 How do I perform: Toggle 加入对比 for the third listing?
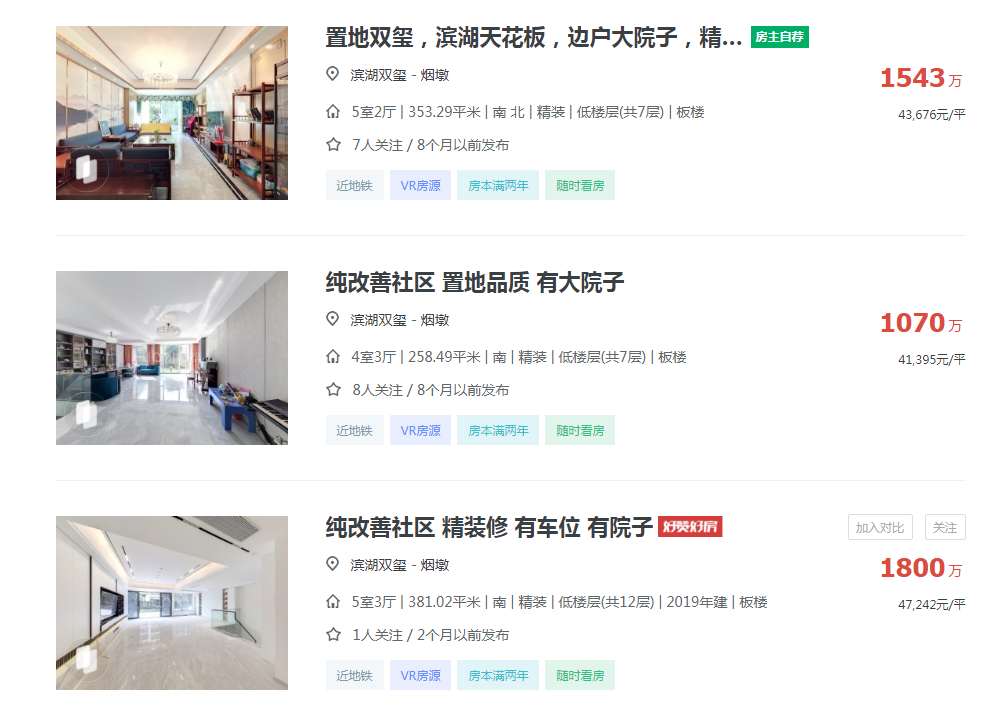880,527
